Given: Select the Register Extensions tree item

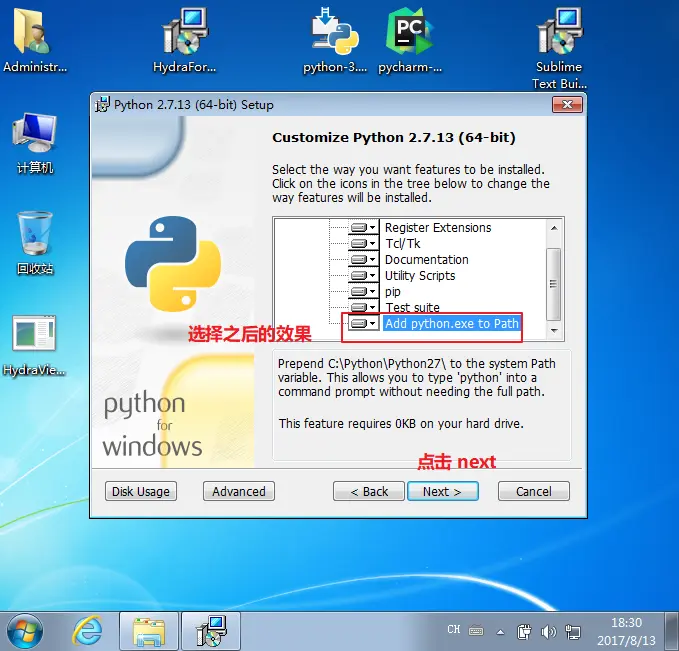Looking at the screenshot, I should coord(438,227).
